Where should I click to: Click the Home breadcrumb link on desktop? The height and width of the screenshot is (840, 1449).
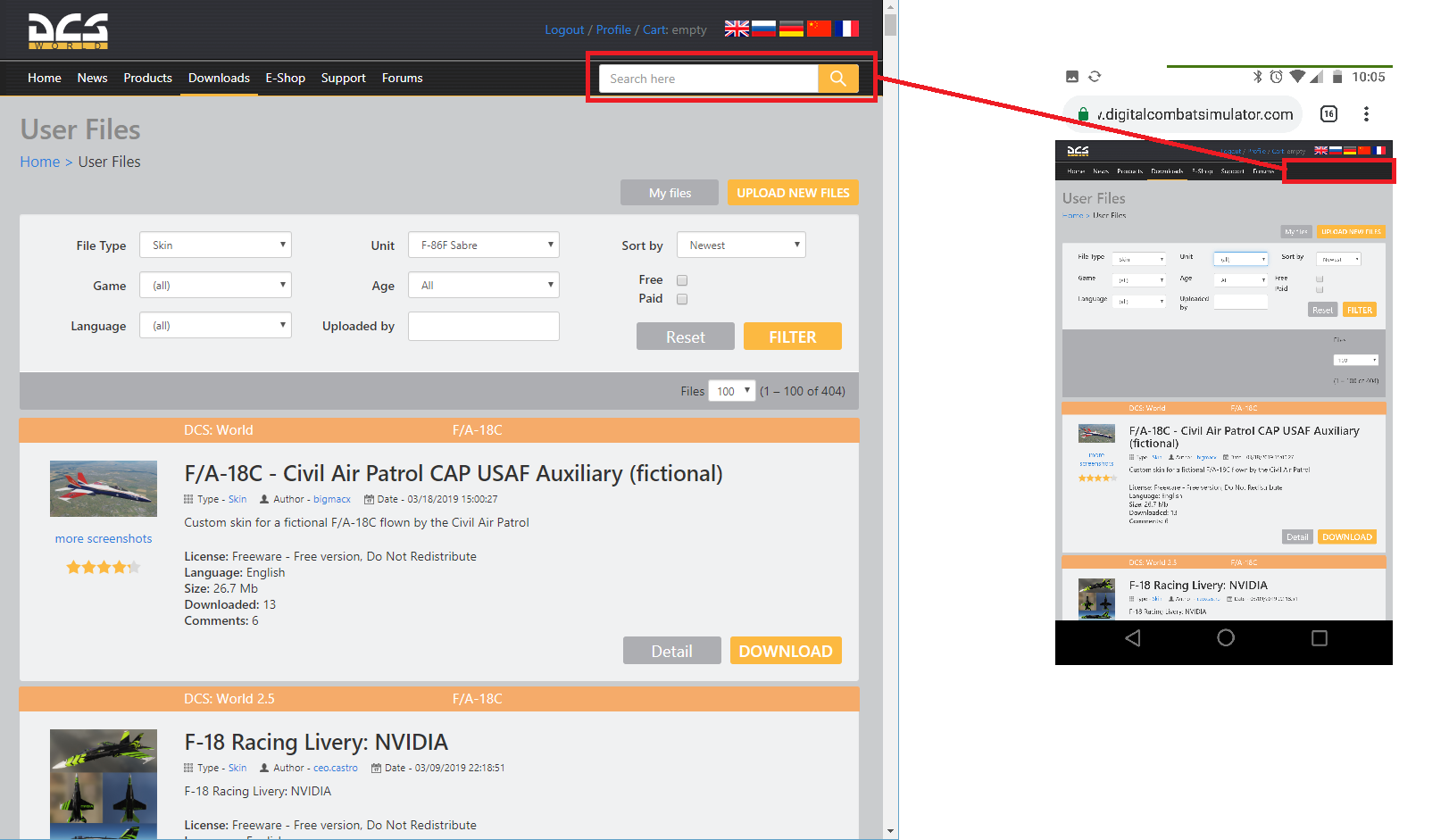click(x=40, y=162)
